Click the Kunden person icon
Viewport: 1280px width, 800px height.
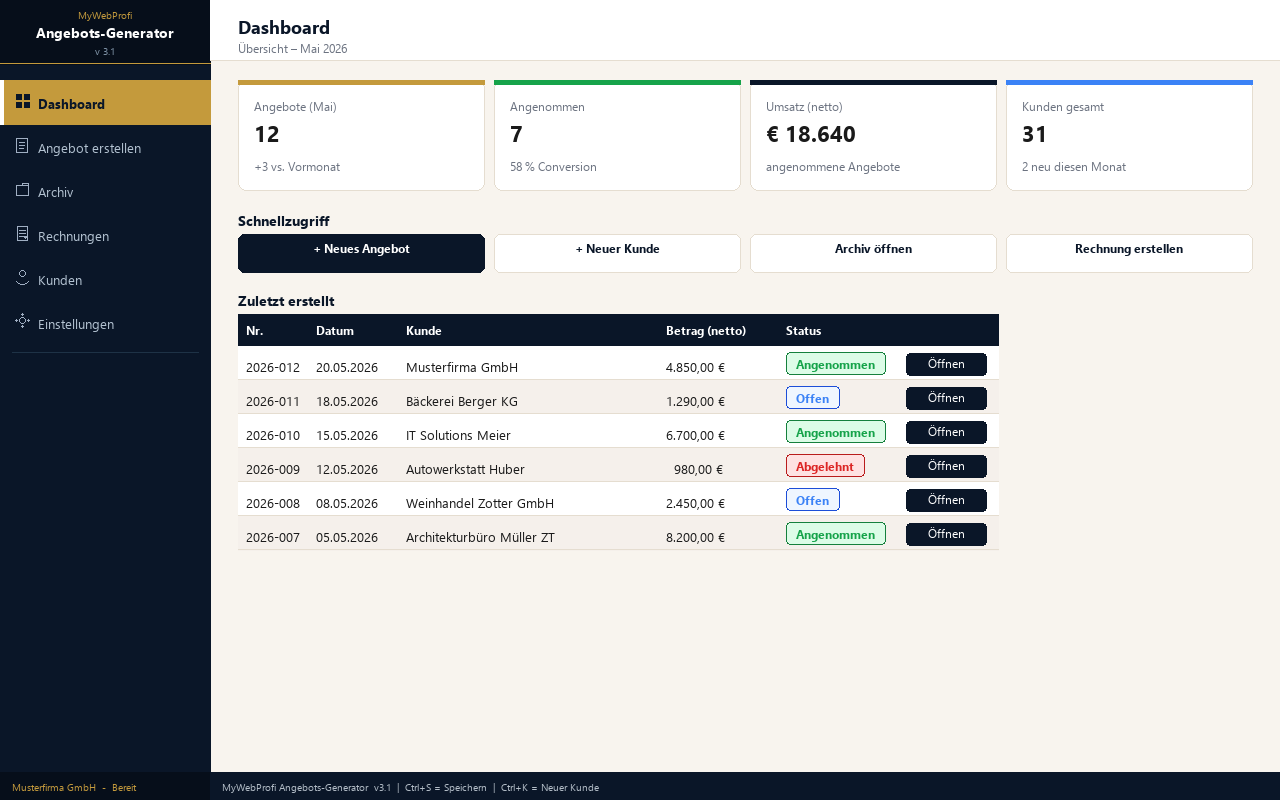[23, 278]
